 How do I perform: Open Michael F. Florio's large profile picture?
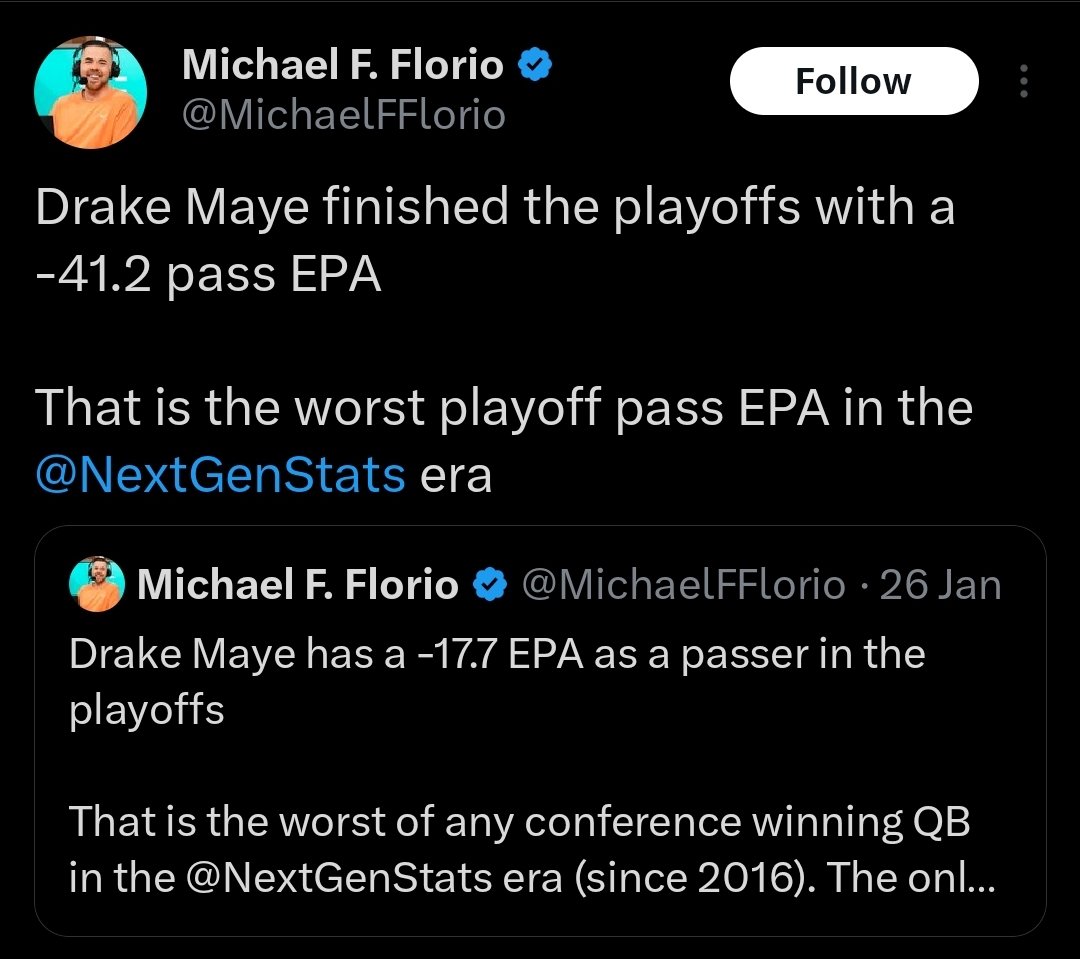(x=91, y=92)
